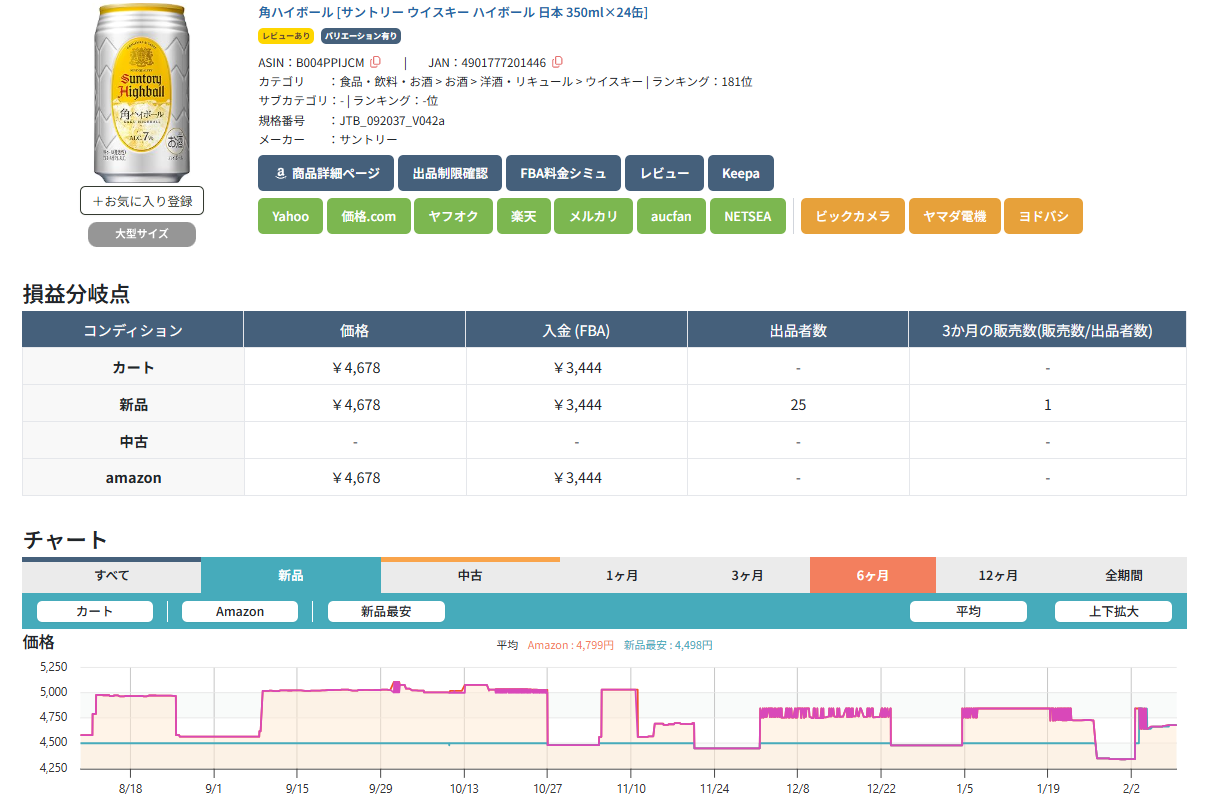Screen dimensions: 1212x807
Task: Expand chart with 上下拡大 button
Action: [1113, 611]
